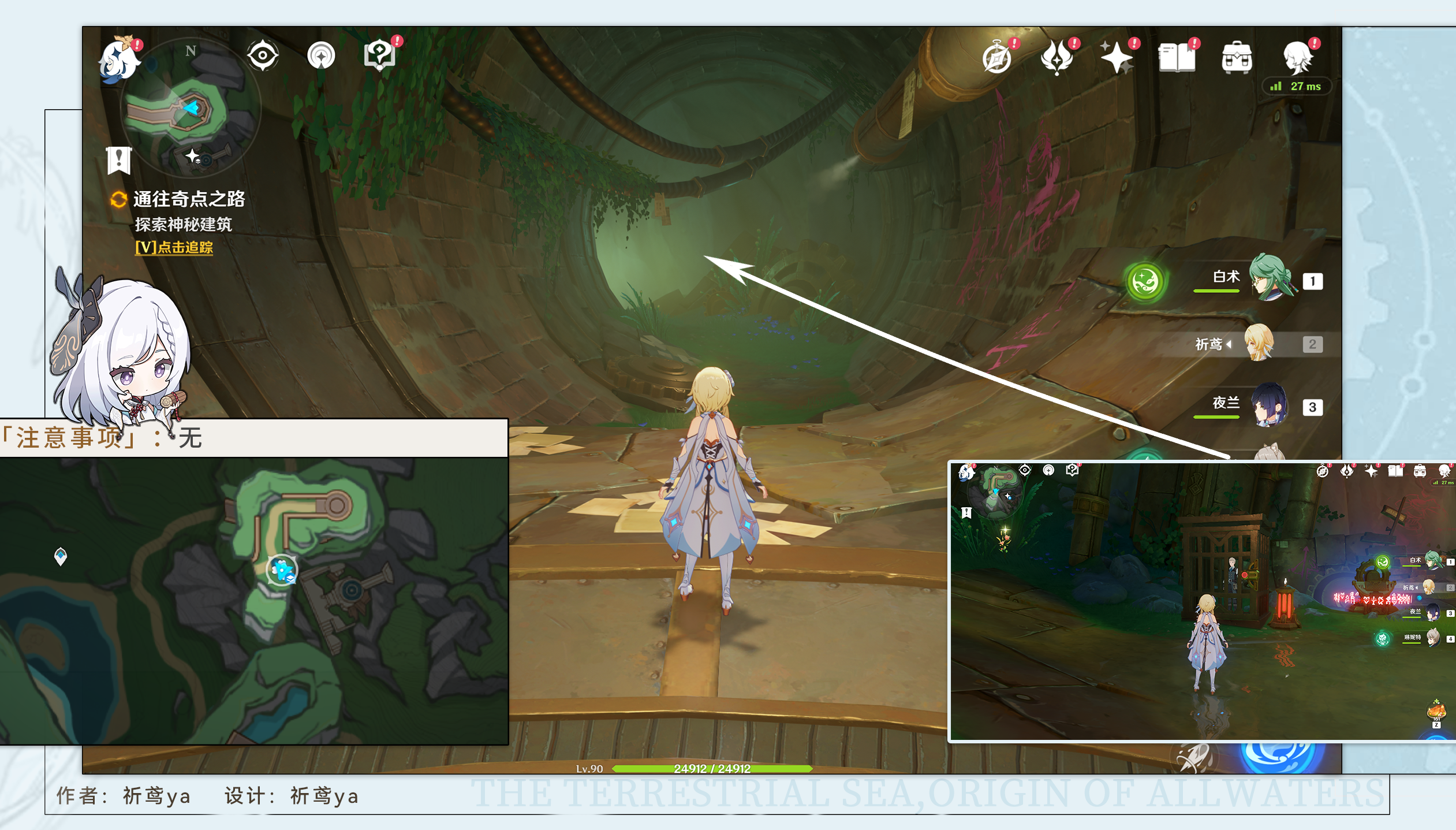
Task: Click the green HP bar
Action: click(x=712, y=769)
